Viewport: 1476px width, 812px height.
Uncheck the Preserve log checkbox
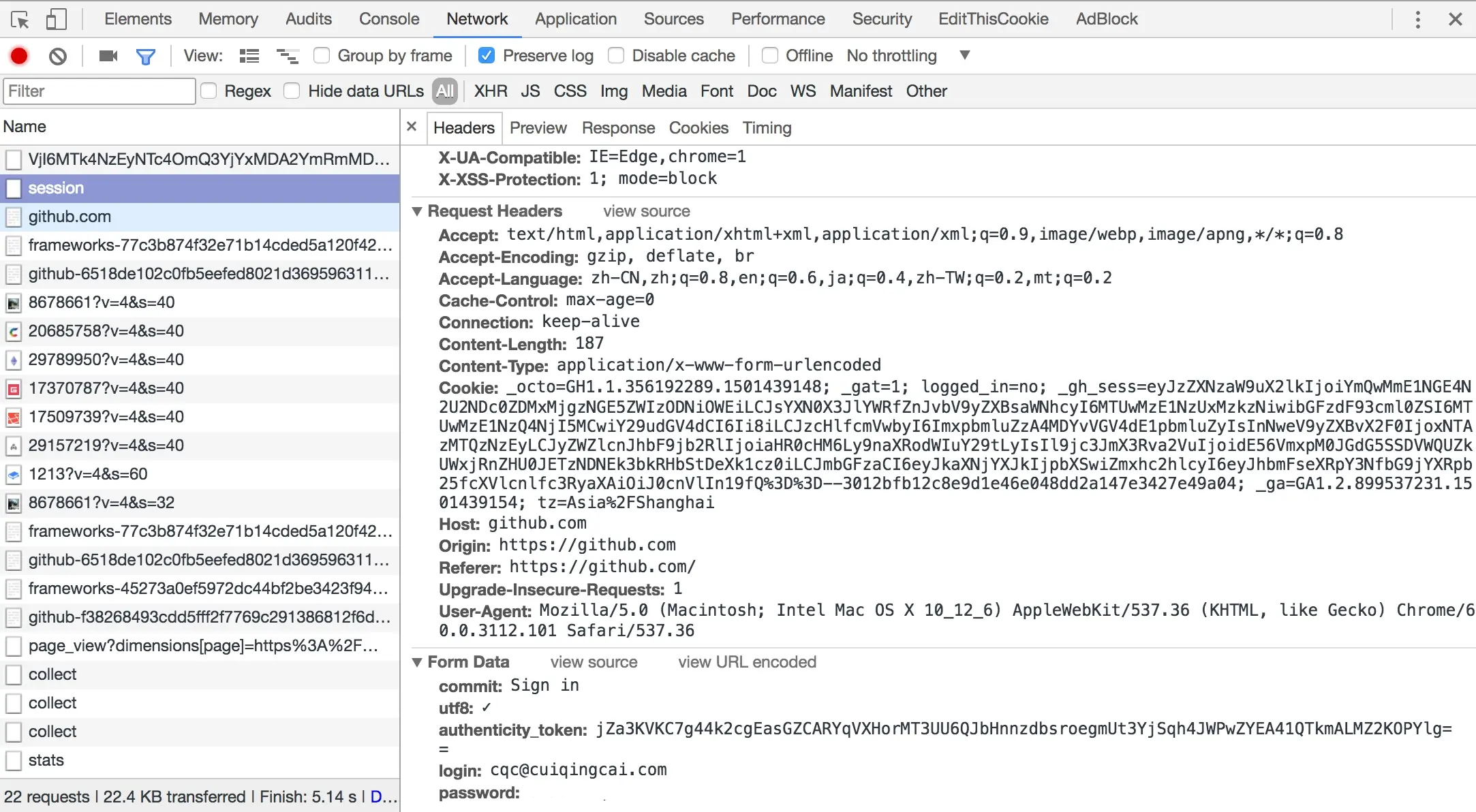pos(487,55)
